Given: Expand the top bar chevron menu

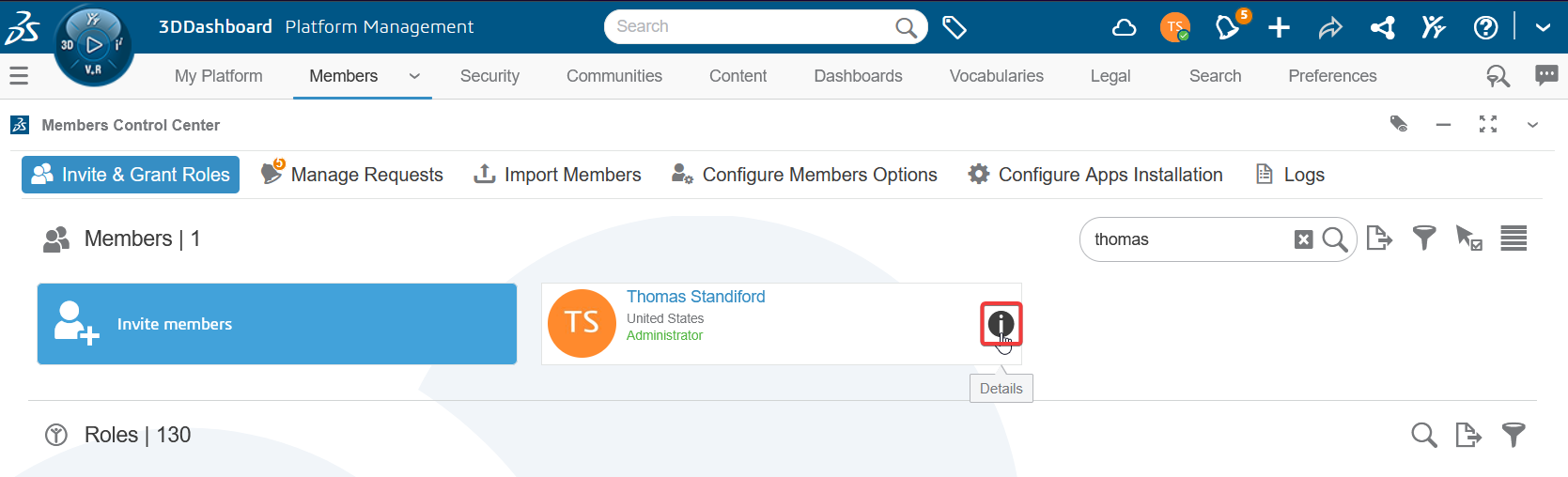Looking at the screenshot, I should tap(1543, 27).
